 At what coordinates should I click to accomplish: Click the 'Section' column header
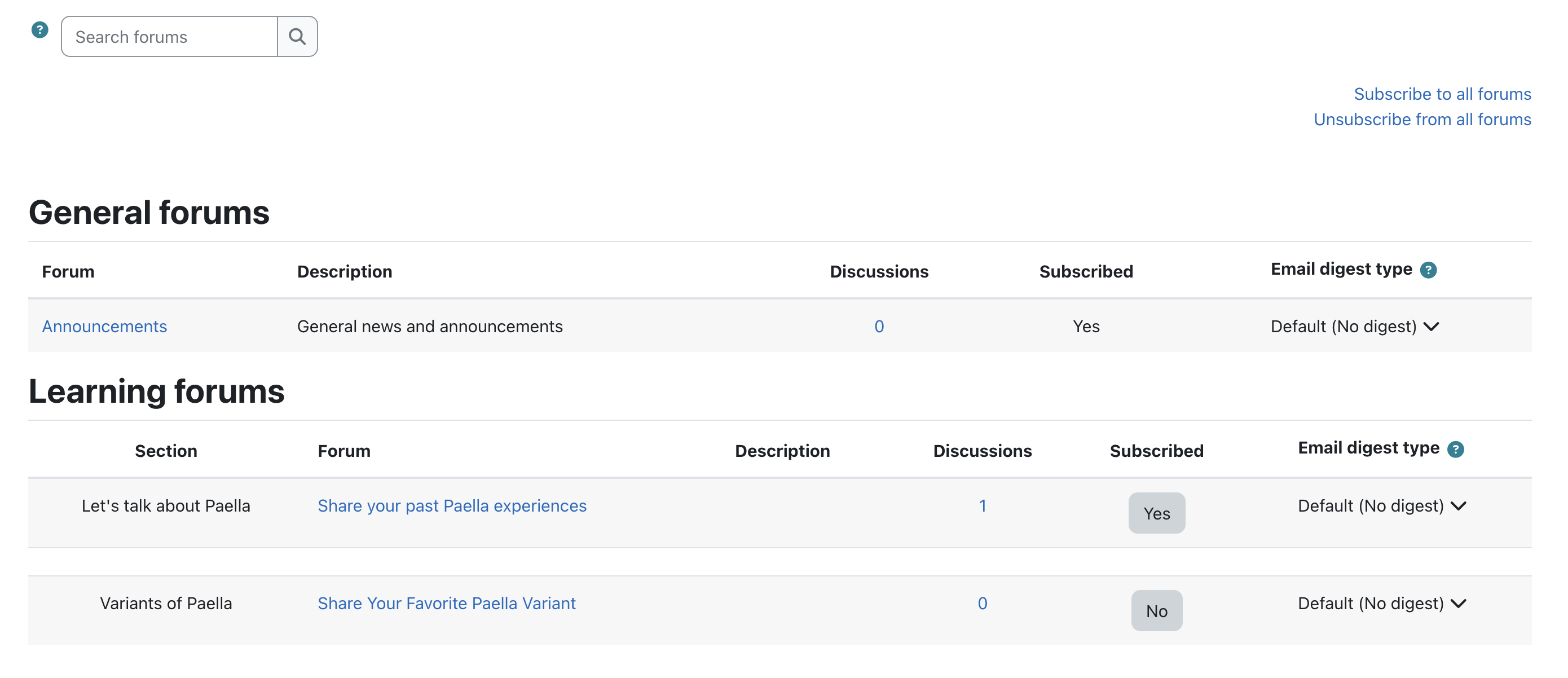166,451
